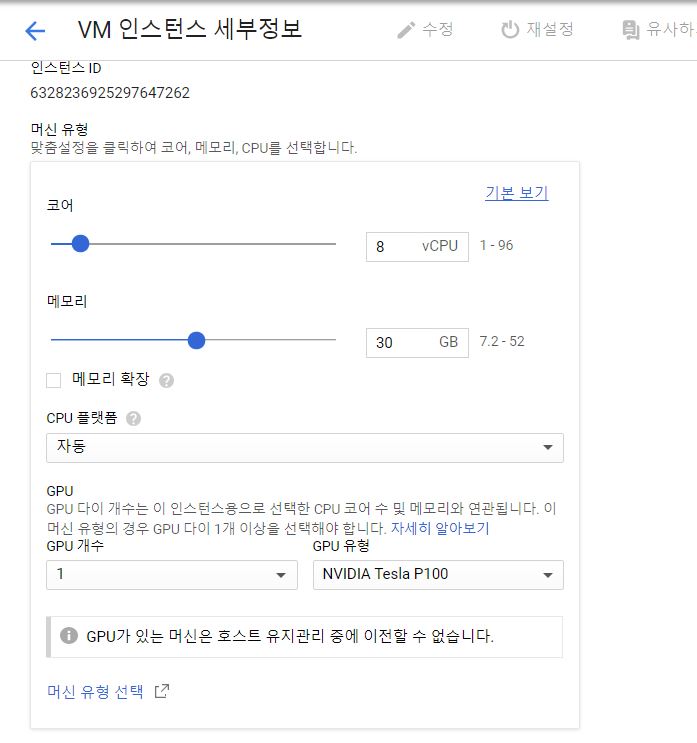Click the 코어 slider handle
The image size is (697, 743).
81,243
